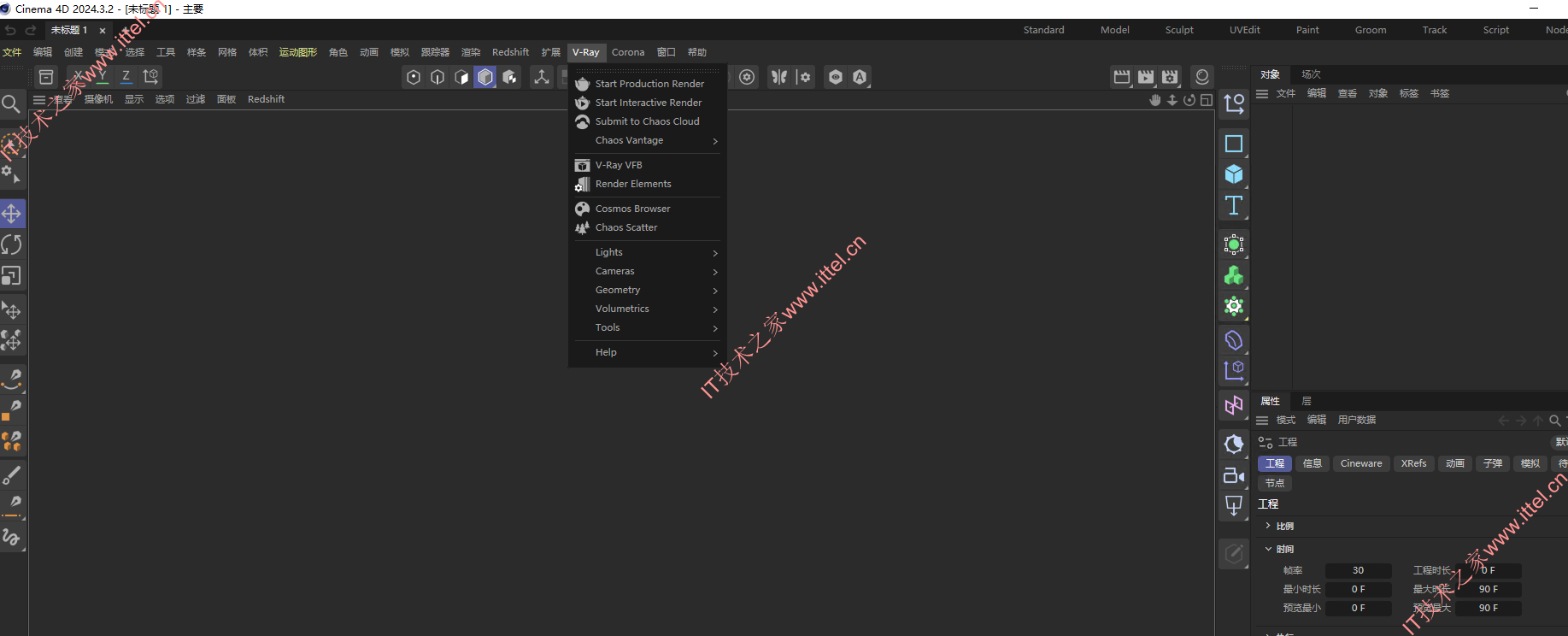Expand the Volumetrics submenu
Screen dimensions: 1568x636
click(648, 309)
